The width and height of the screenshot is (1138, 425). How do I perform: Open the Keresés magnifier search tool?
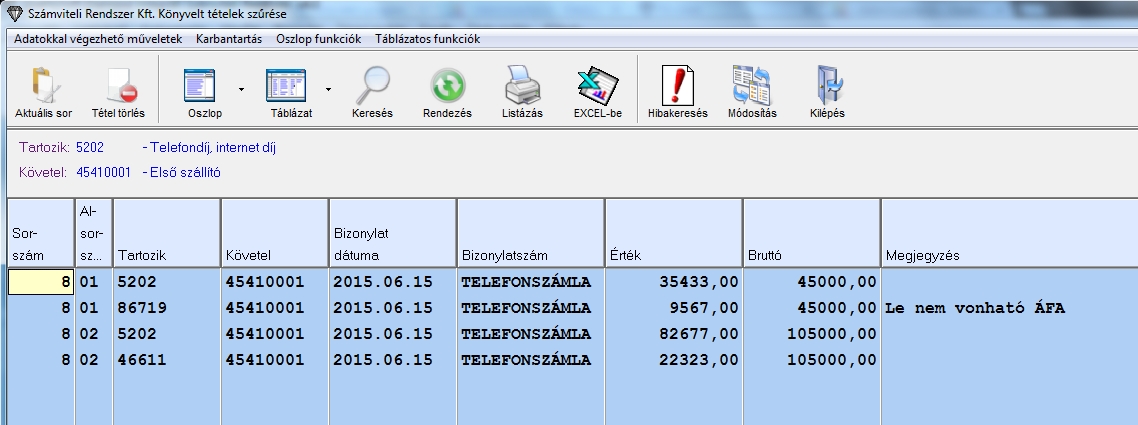pos(373,86)
